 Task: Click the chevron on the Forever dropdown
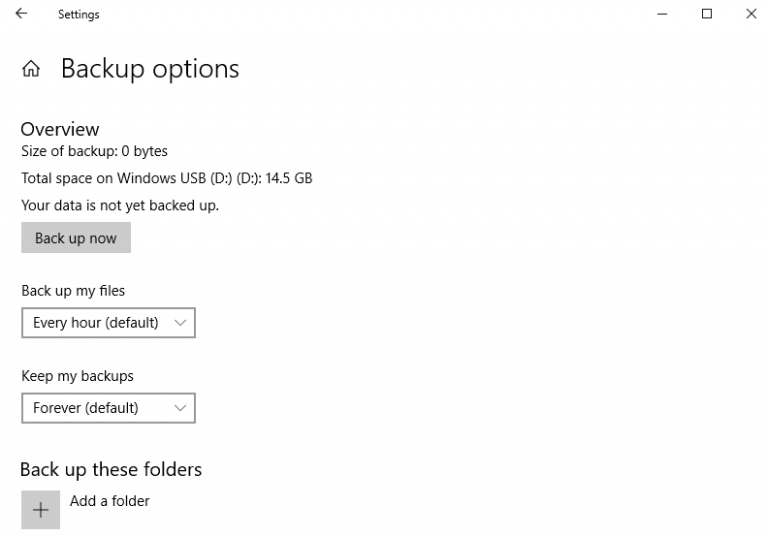(x=180, y=408)
